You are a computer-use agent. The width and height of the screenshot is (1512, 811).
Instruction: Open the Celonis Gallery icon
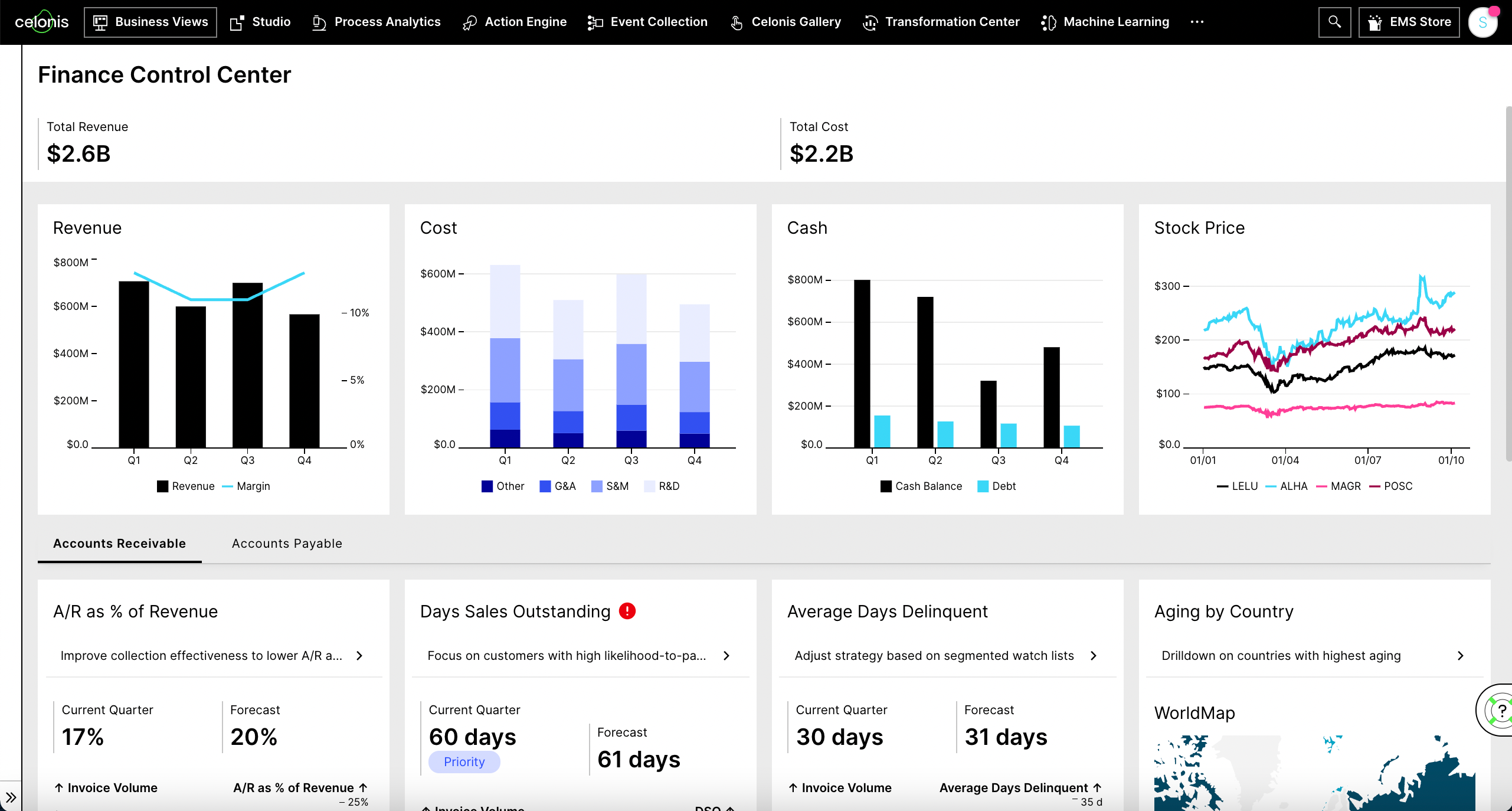pos(737,22)
